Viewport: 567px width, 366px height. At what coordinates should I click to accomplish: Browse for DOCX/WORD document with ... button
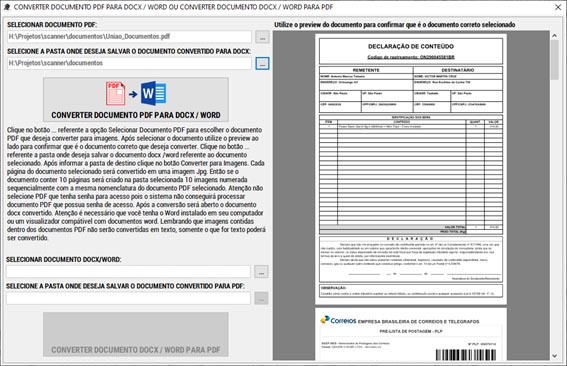(x=261, y=272)
